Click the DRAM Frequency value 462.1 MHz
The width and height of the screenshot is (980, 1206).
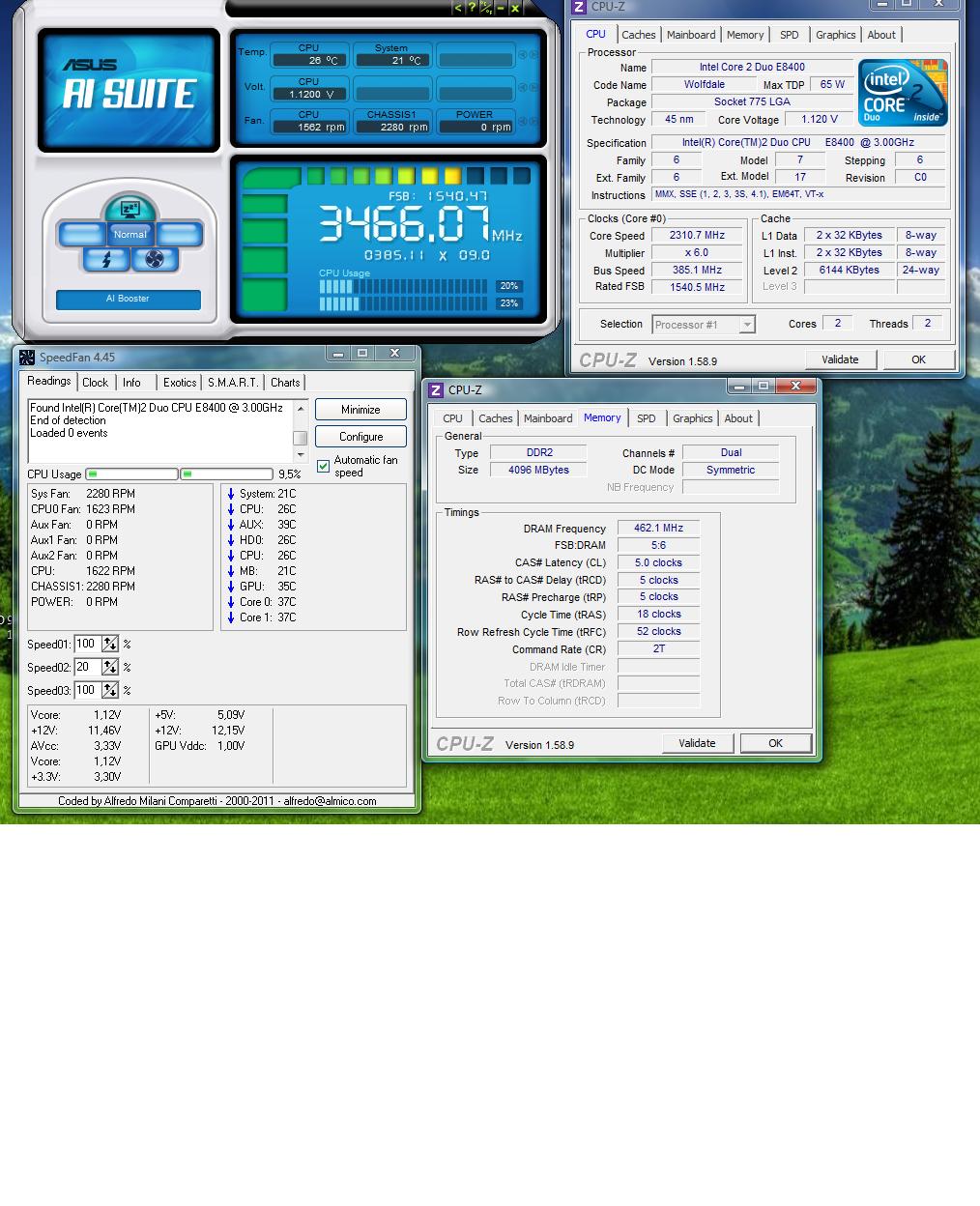658,529
